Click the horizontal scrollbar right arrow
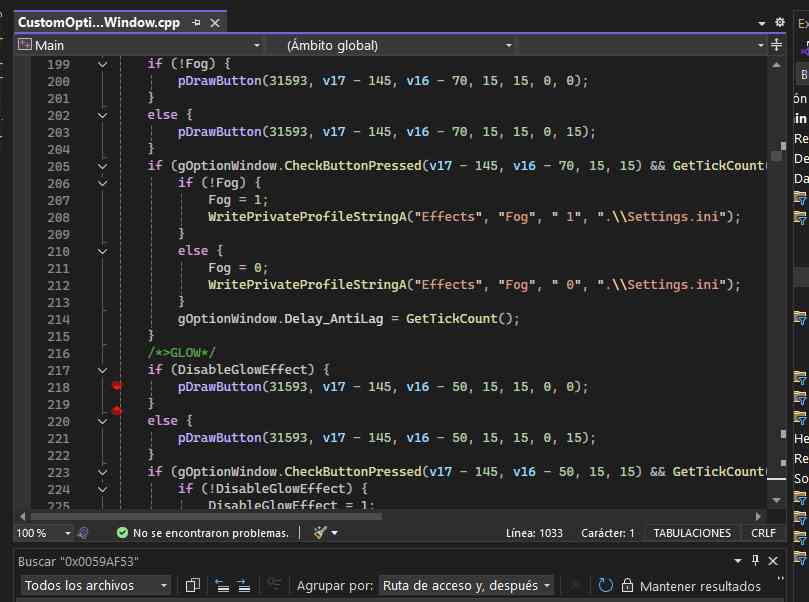Screen dimensions: 809x602 pyautogui.click(x=757, y=516)
